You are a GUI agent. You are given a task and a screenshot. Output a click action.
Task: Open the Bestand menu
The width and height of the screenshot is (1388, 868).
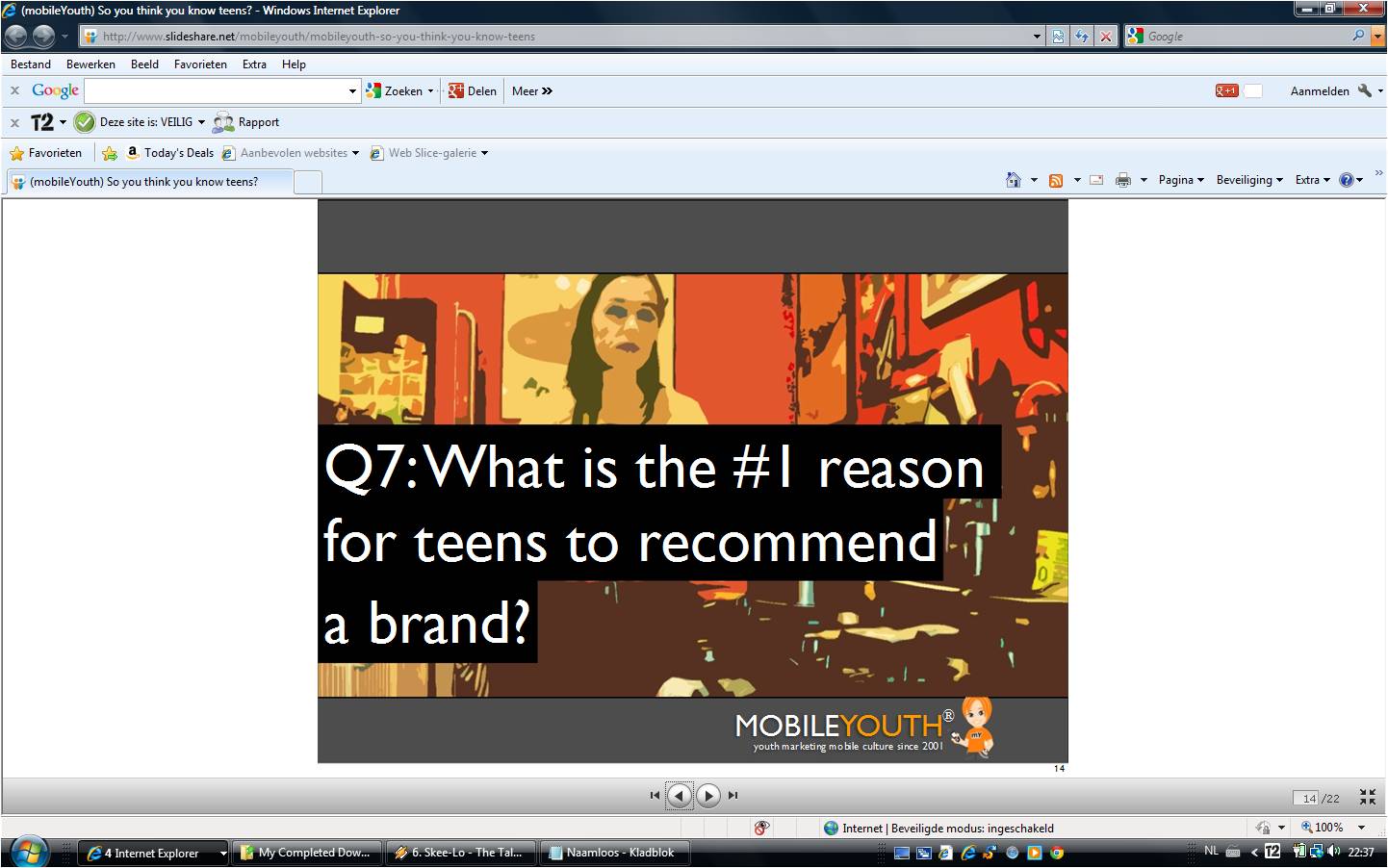click(x=31, y=64)
